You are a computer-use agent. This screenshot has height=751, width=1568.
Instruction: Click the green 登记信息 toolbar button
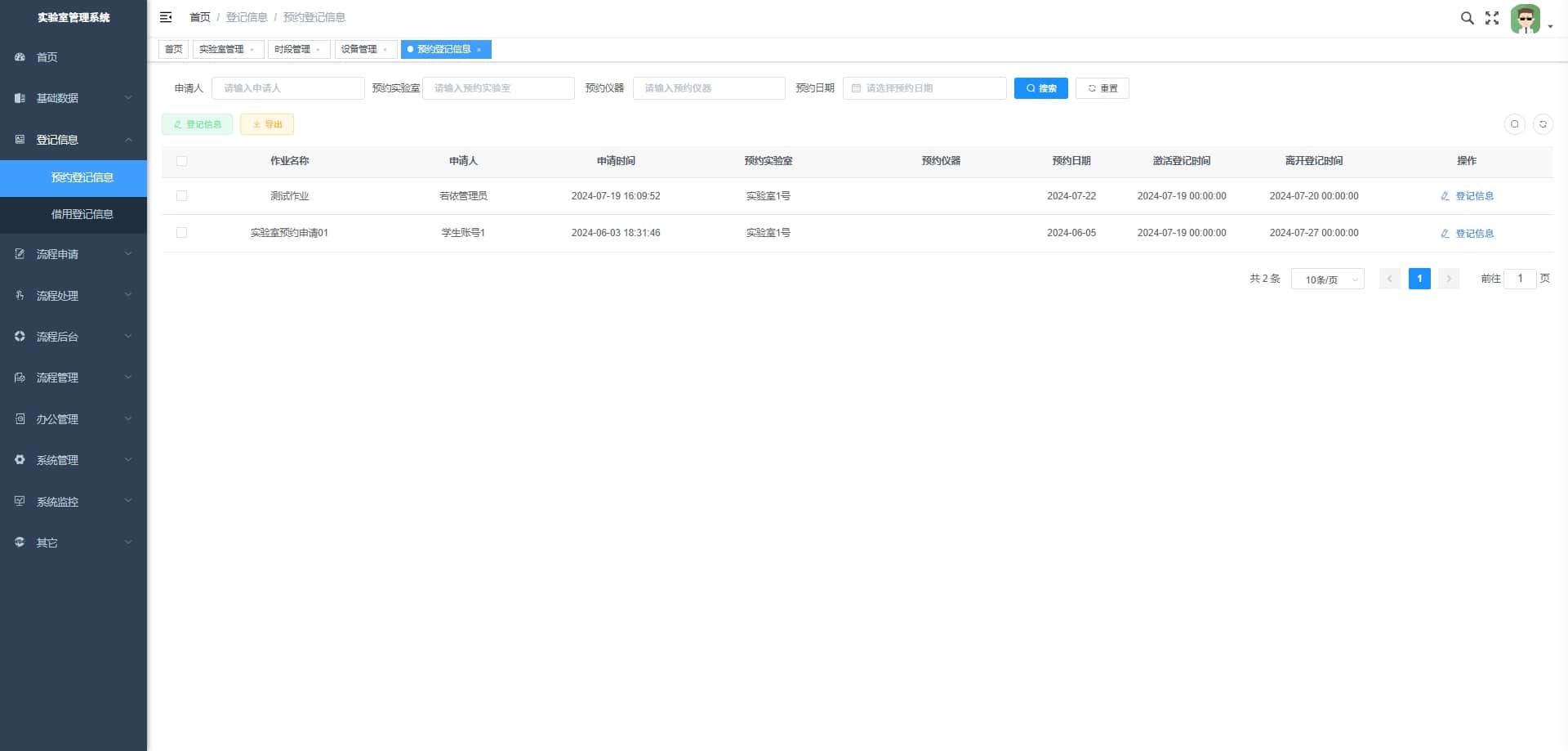tap(198, 124)
